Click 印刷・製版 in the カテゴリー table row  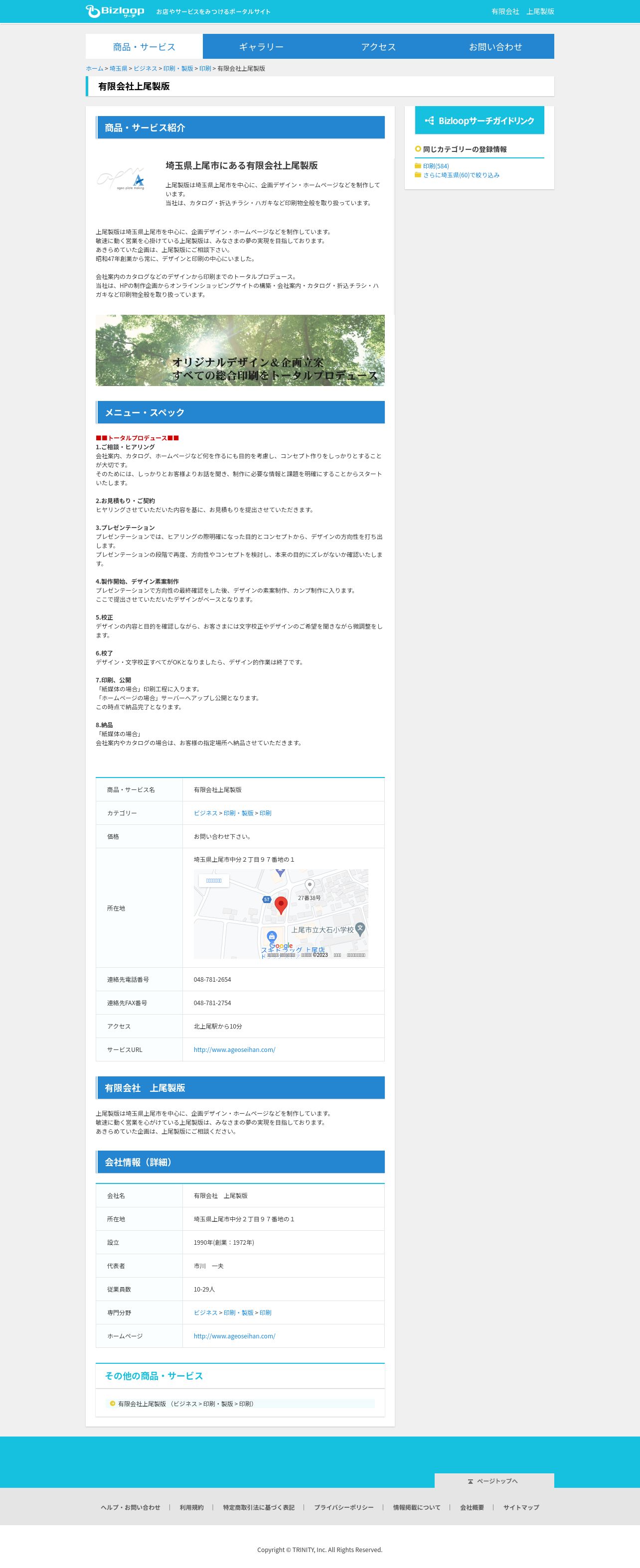238,813
